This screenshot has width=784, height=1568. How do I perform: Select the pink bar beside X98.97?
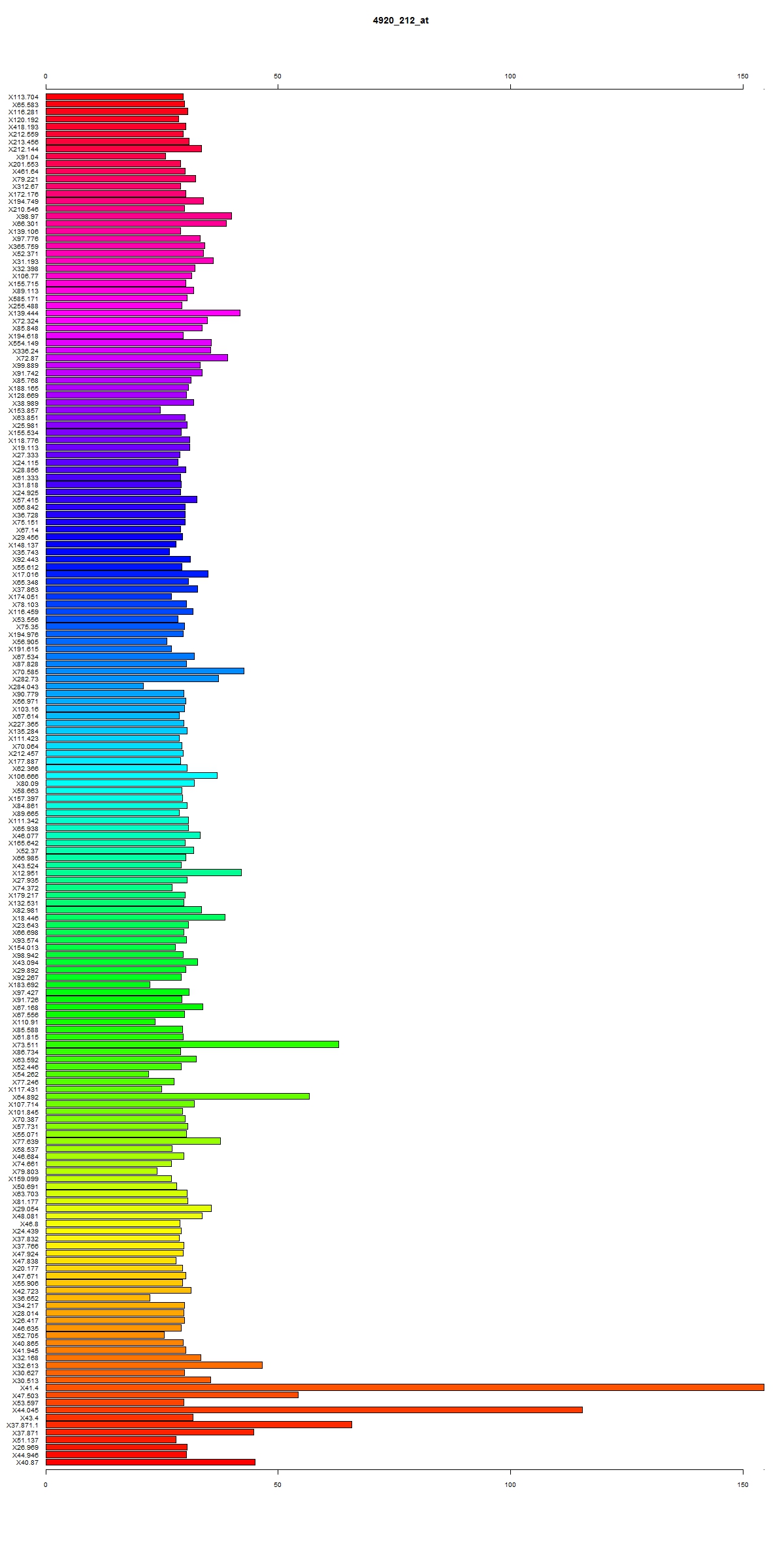[x=139, y=216]
